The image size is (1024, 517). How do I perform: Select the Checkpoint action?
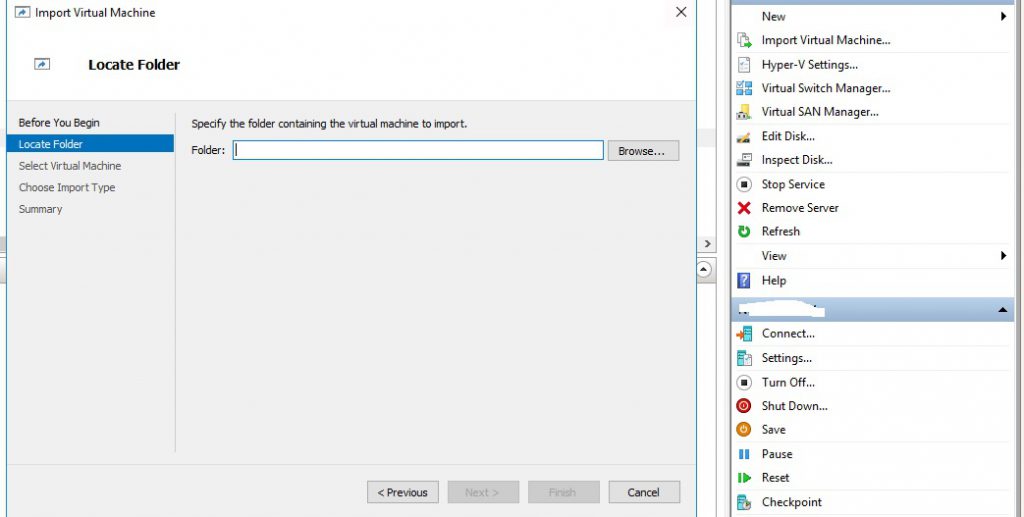pyautogui.click(x=791, y=502)
